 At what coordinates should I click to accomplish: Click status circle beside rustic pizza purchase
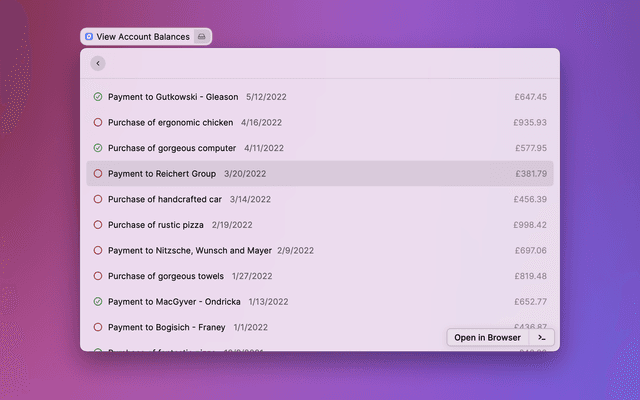tap(98, 225)
